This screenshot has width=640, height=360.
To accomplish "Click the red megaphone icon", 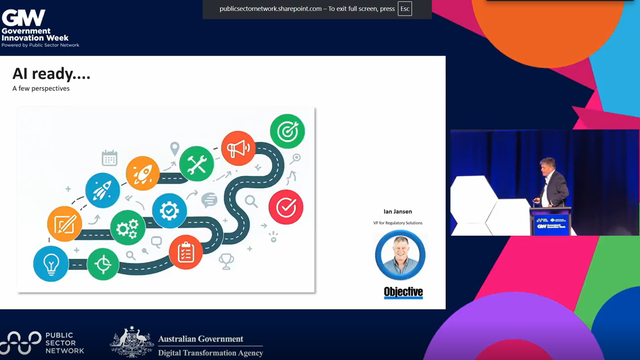I will (238, 148).
